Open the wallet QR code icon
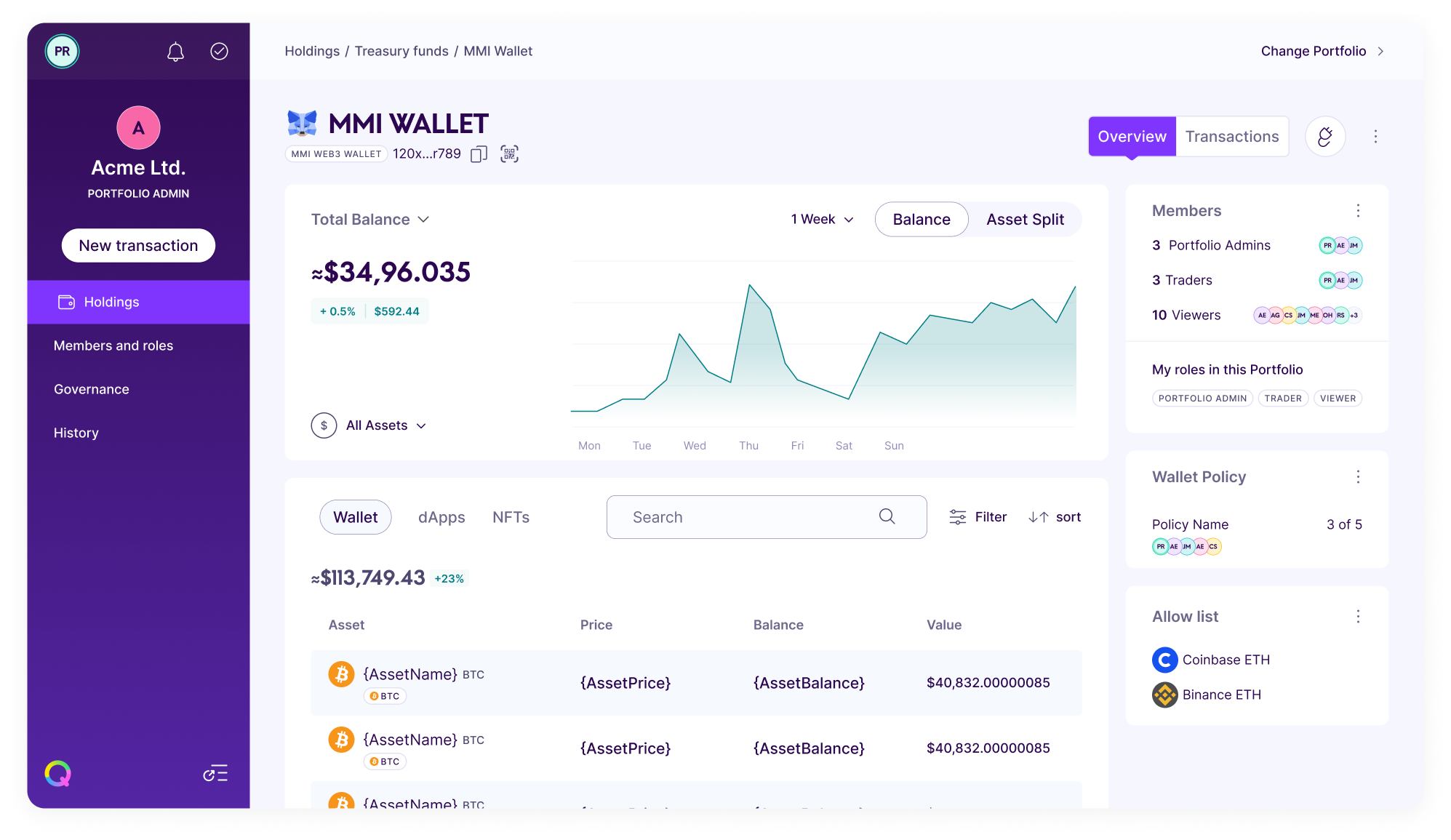This screenshot has width=1451, height=840. click(x=509, y=153)
